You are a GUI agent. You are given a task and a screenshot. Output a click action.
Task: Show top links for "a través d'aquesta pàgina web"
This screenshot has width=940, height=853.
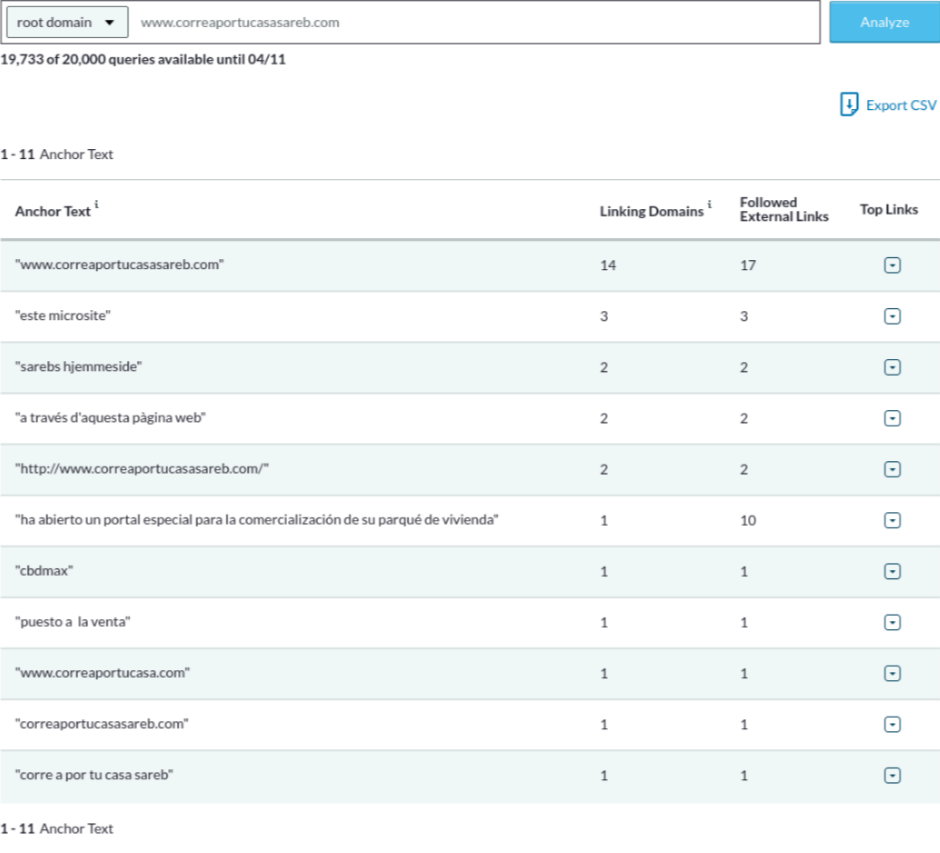point(893,418)
